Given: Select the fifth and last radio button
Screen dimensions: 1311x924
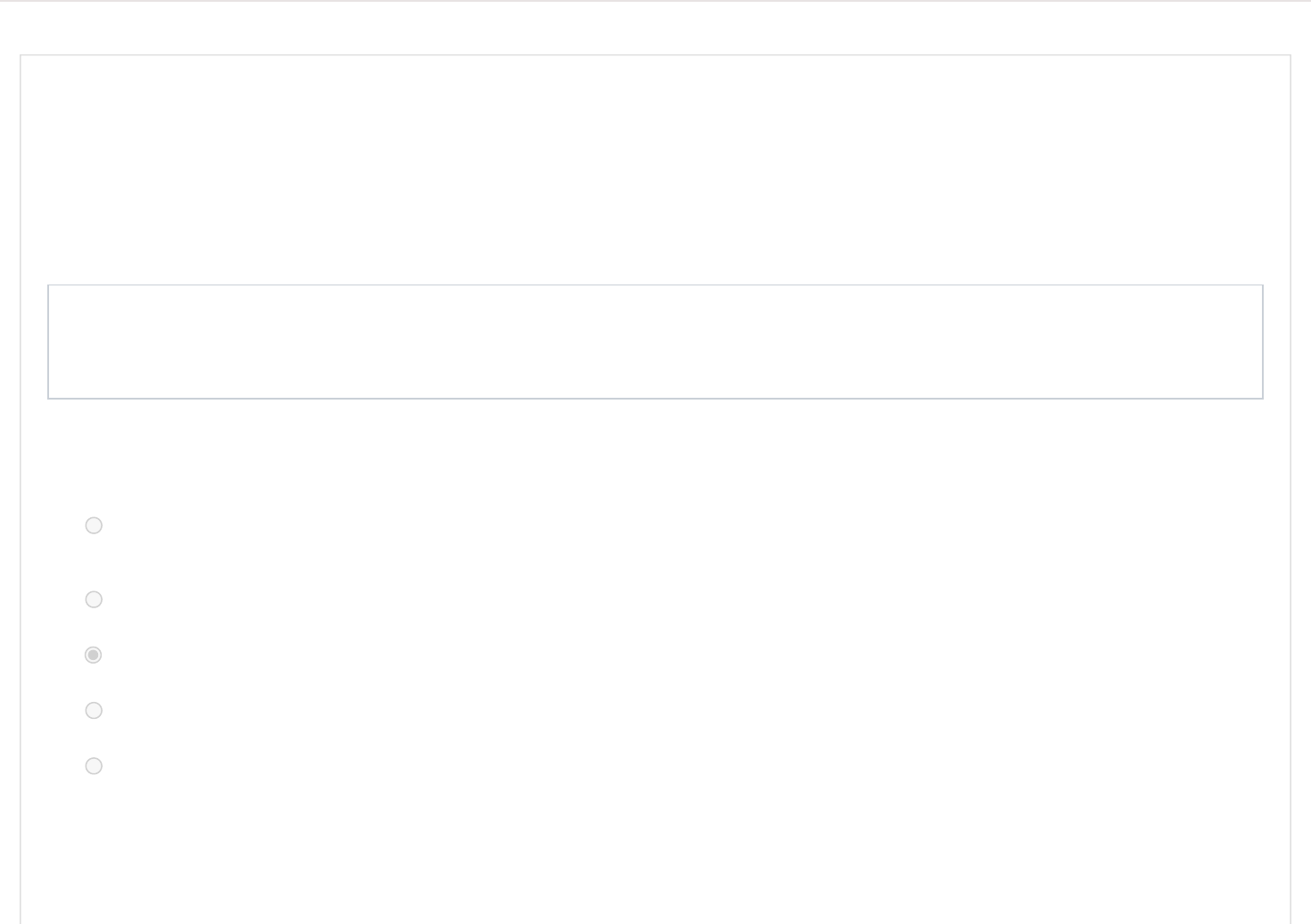Looking at the screenshot, I should [x=94, y=766].
